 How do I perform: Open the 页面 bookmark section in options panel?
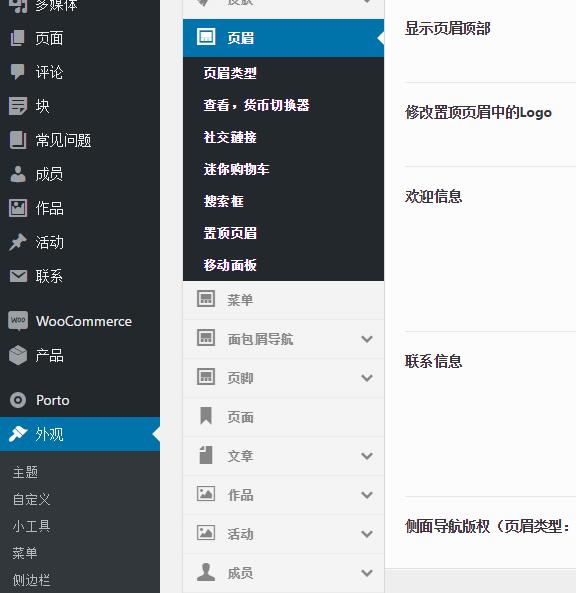pos(283,417)
